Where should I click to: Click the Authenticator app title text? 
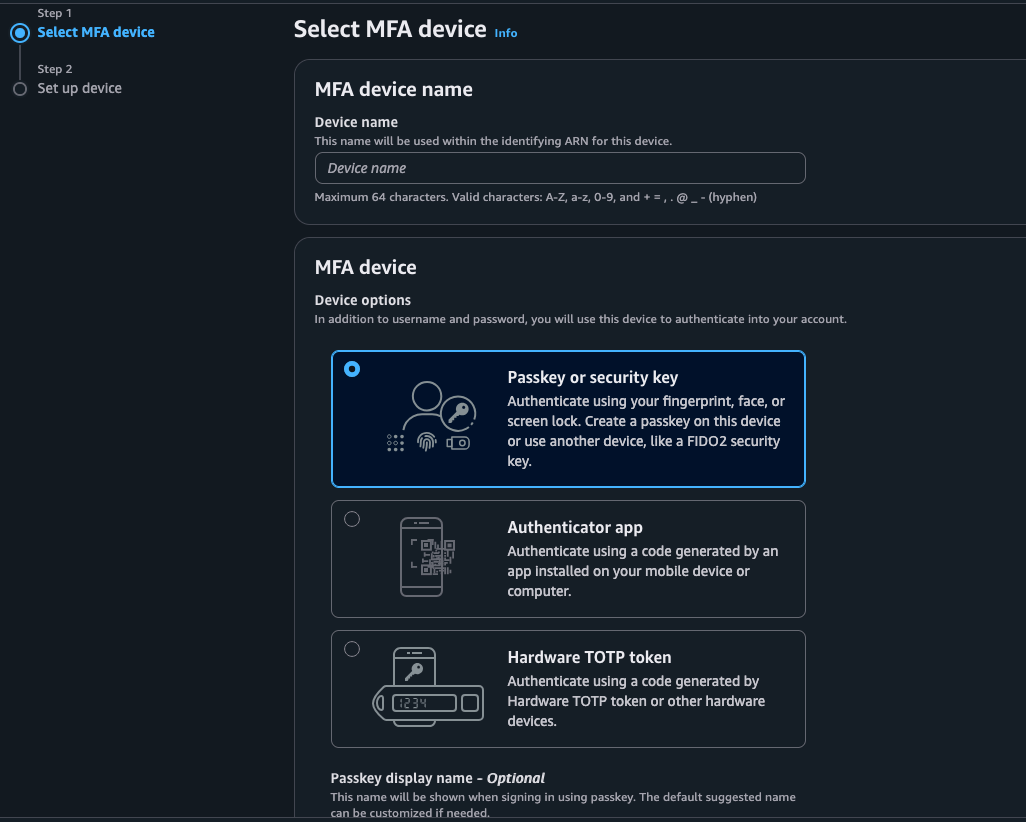[x=575, y=527]
